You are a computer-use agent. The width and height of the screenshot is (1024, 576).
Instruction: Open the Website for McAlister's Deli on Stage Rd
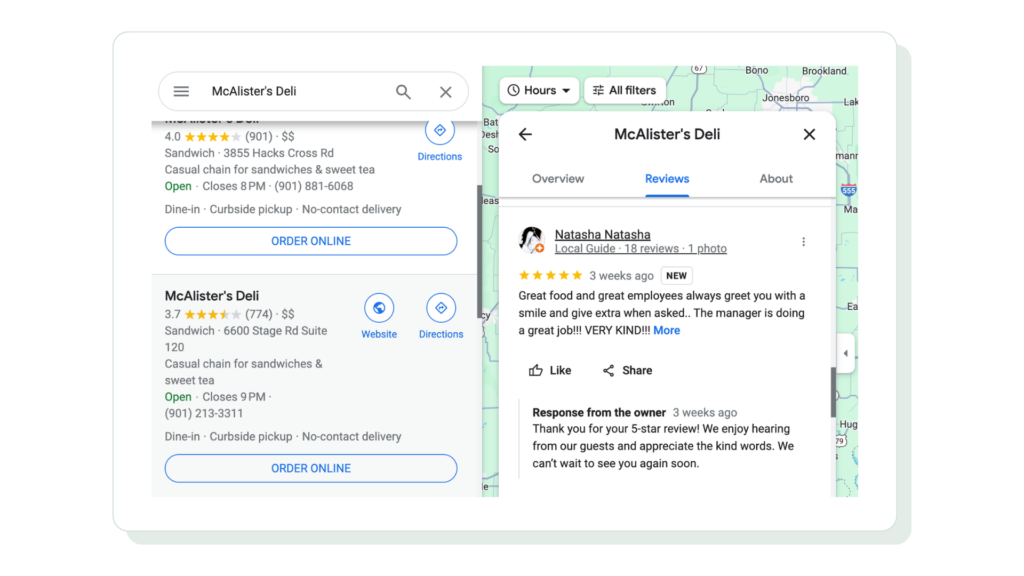coord(379,307)
